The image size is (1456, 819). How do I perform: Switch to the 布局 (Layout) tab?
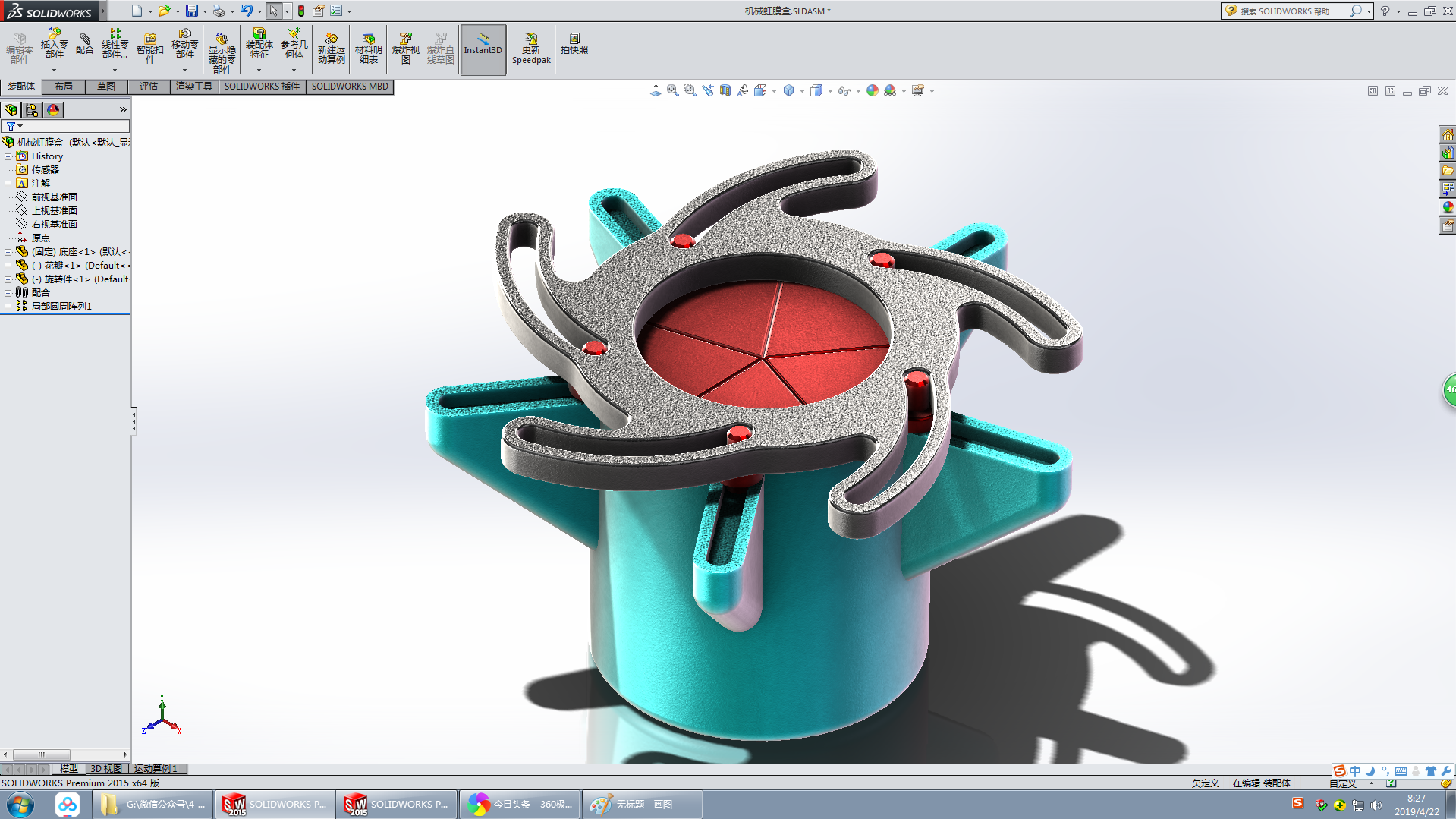pos(64,87)
